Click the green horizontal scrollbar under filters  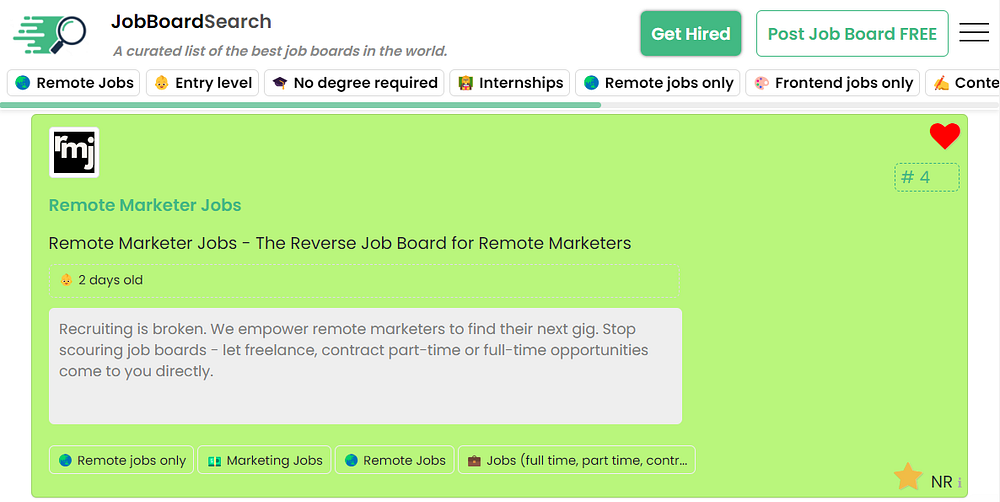(300, 104)
